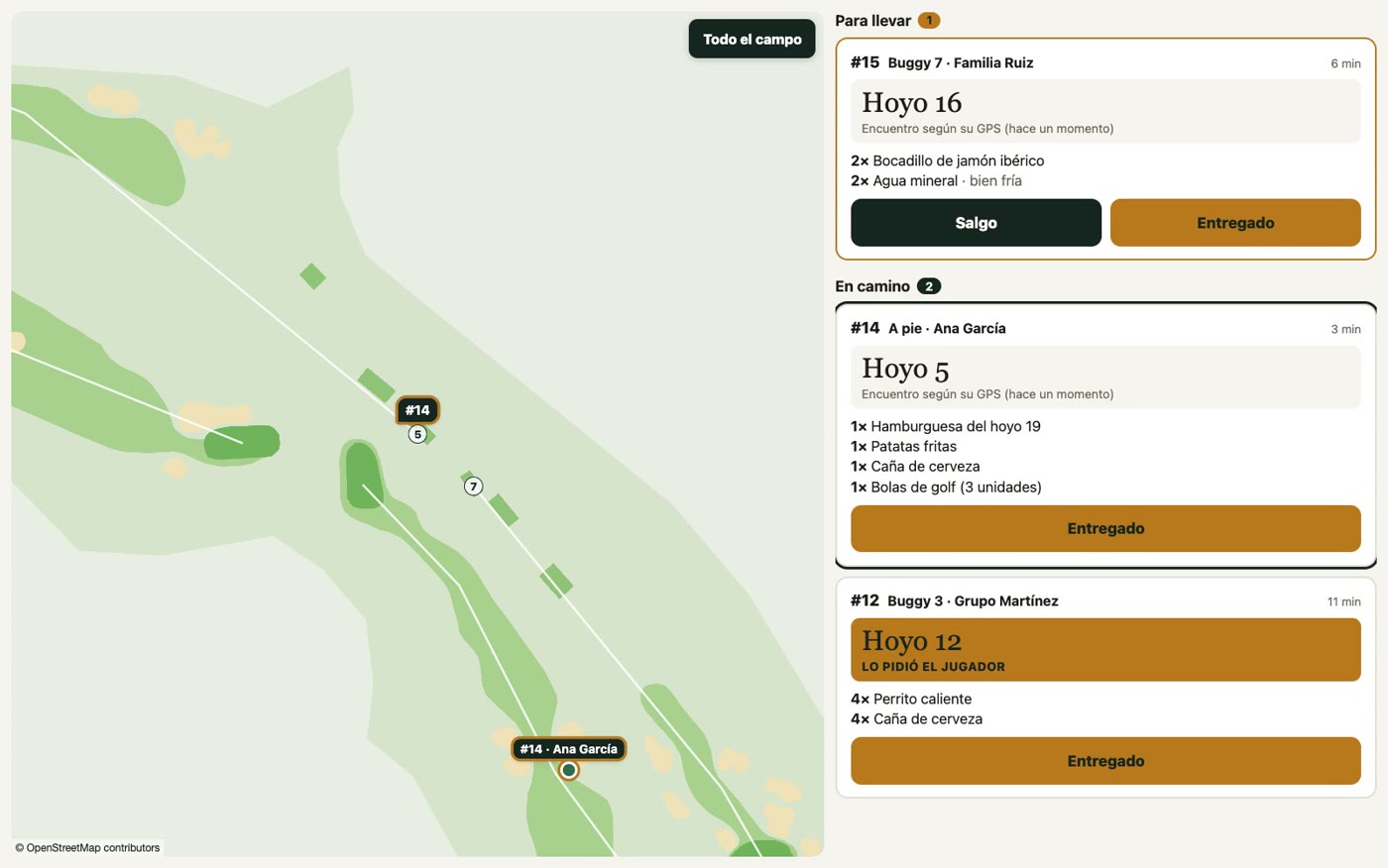Mark order #15 Familia Ruiz as Entregado
1388x868 pixels.
pos(1235,223)
